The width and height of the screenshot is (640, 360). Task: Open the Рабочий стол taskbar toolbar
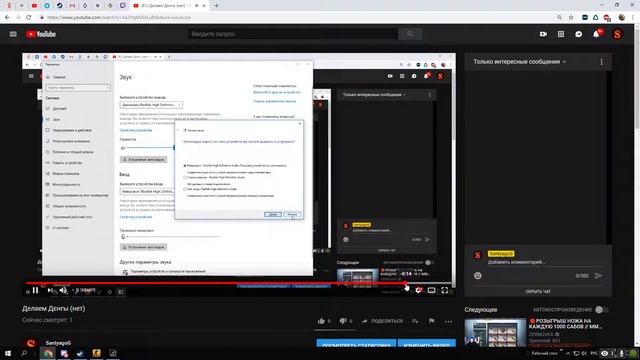[x=544, y=353]
